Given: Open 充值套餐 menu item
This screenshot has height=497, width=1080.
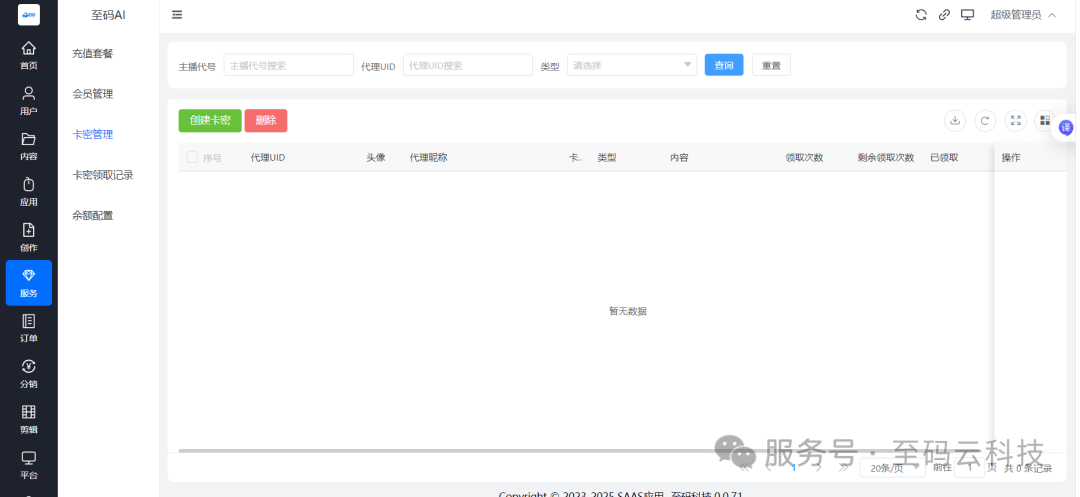Looking at the screenshot, I should click(x=93, y=54).
